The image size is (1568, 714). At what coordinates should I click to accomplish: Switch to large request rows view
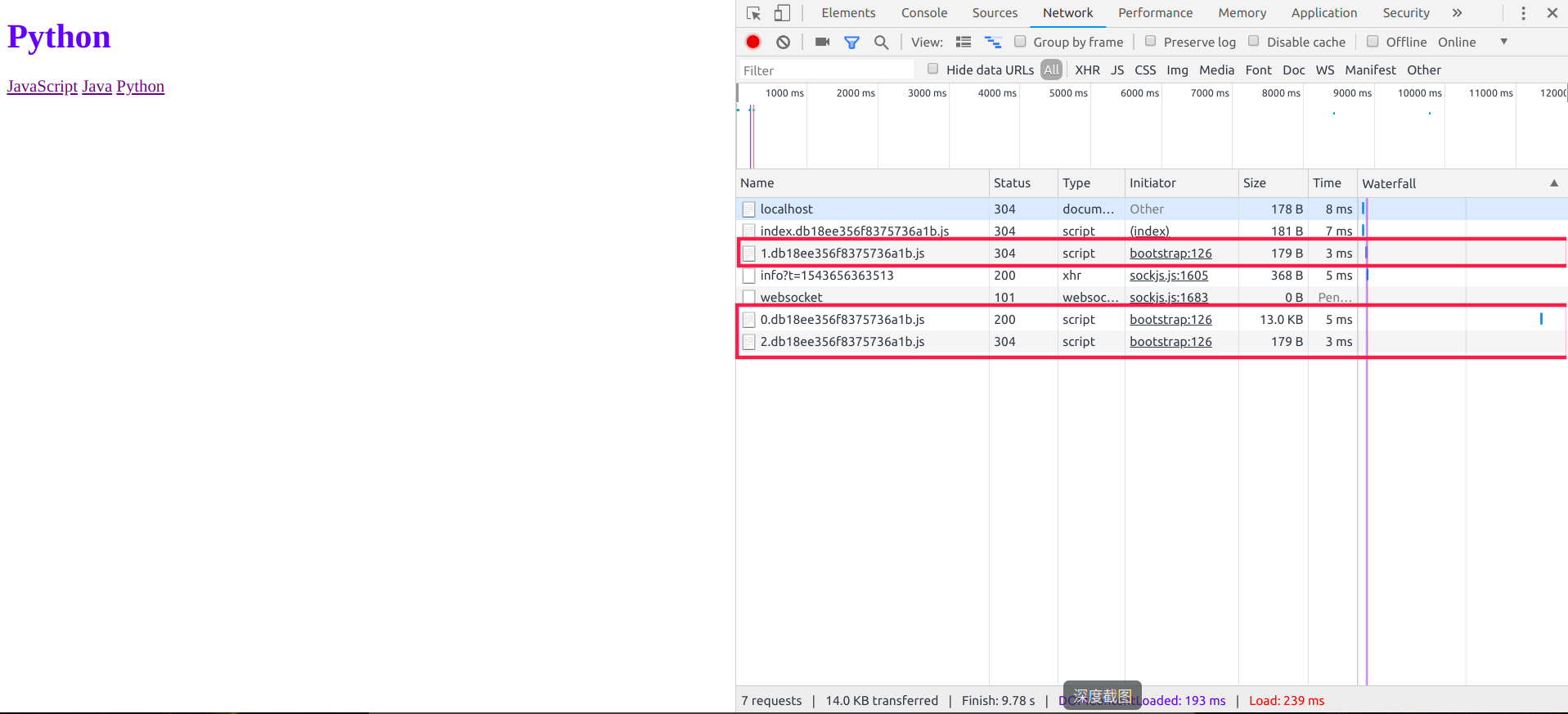click(964, 42)
